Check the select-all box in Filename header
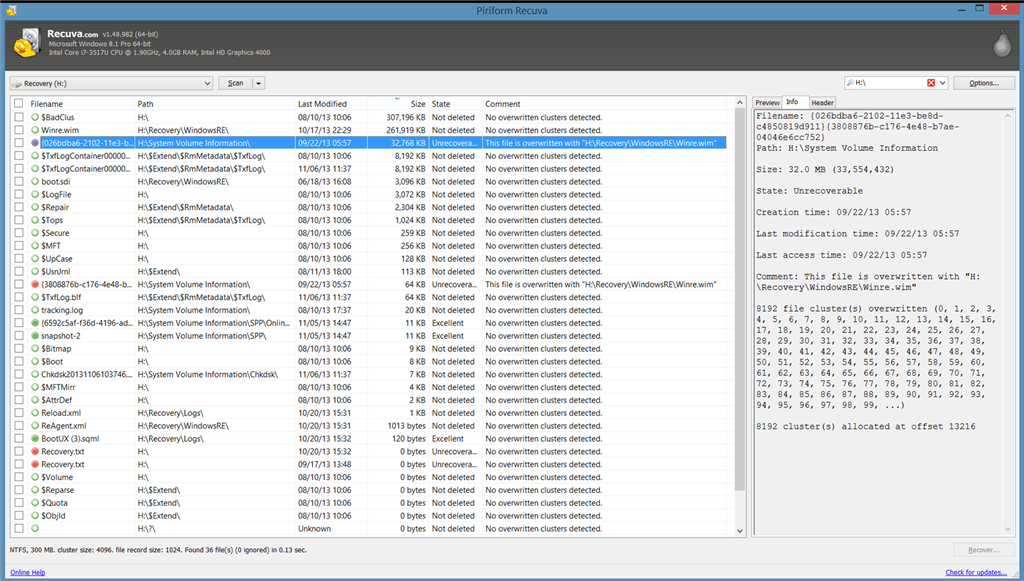 click(18, 103)
